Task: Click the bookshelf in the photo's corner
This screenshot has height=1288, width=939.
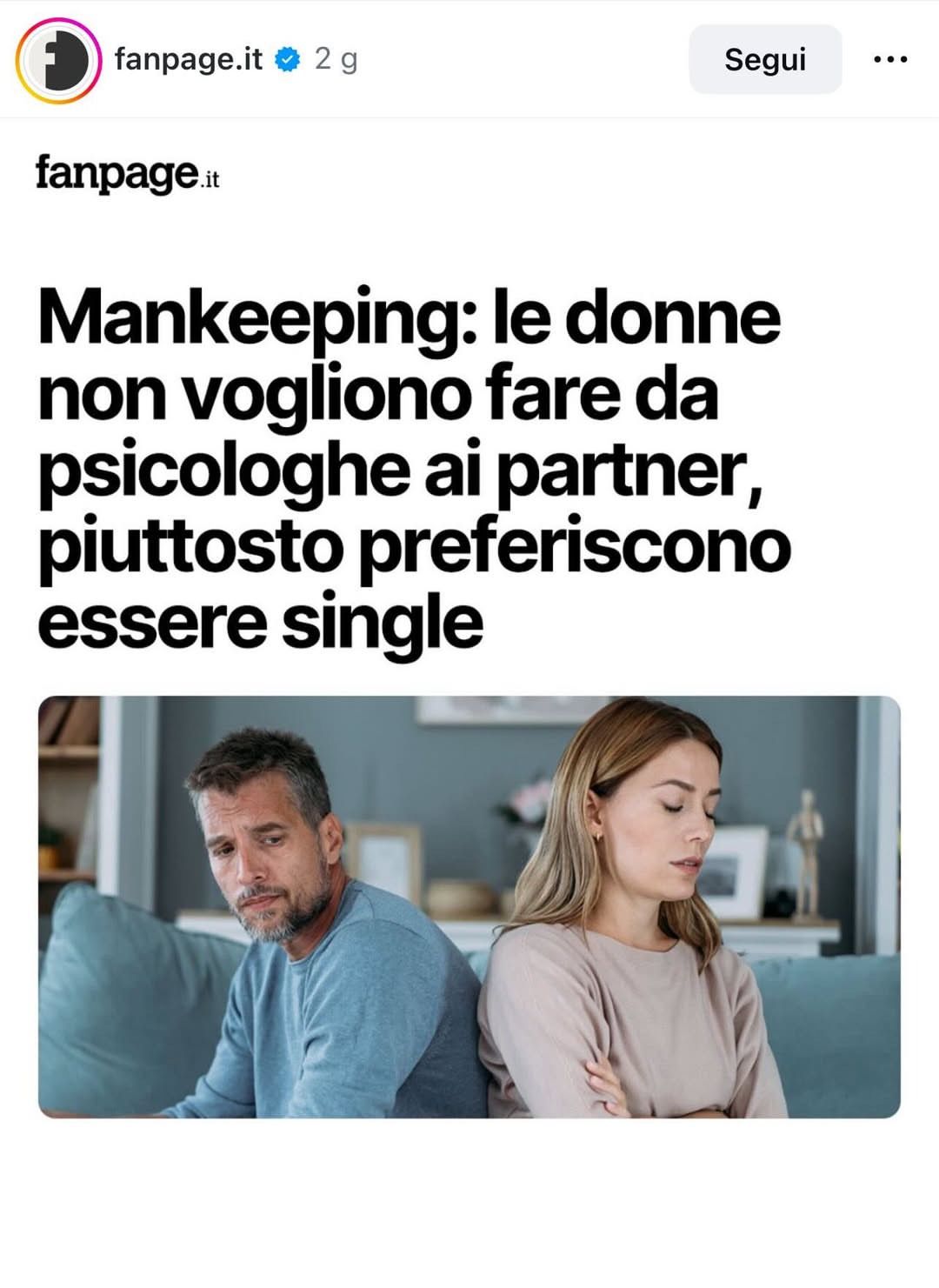Action: pos(68,791)
